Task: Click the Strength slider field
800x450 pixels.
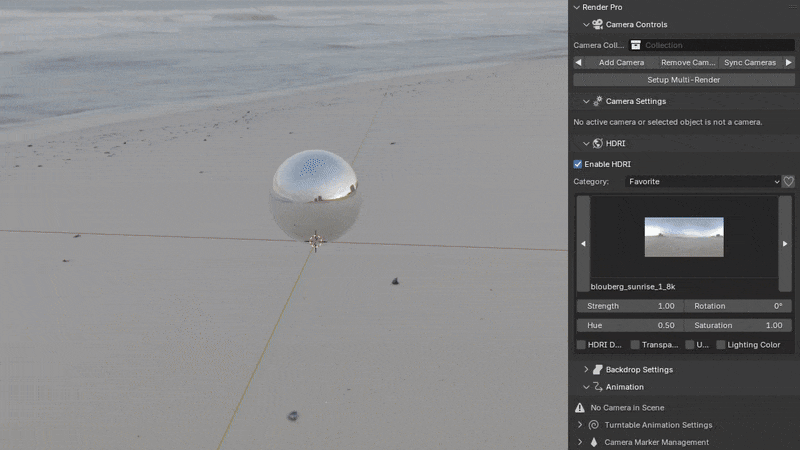Action: click(x=629, y=306)
